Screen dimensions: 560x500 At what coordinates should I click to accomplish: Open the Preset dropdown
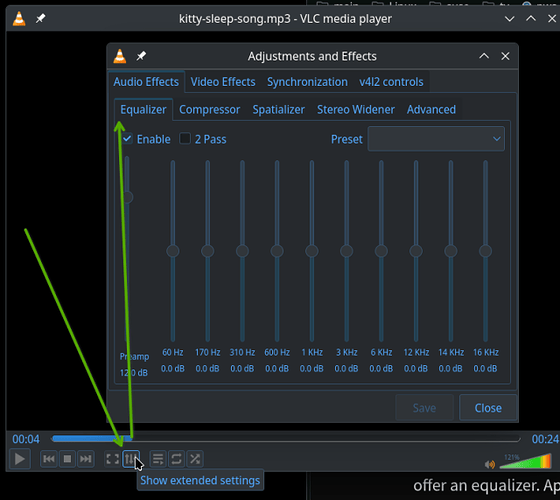[436, 139]
